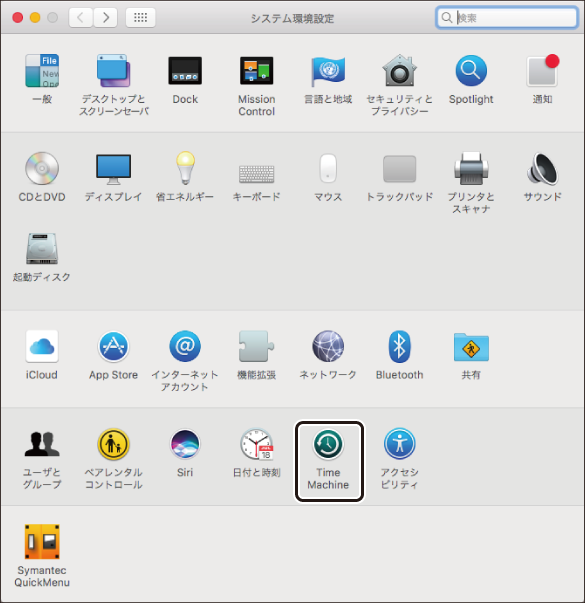Open Mission Control preferences

coord(257,71)
